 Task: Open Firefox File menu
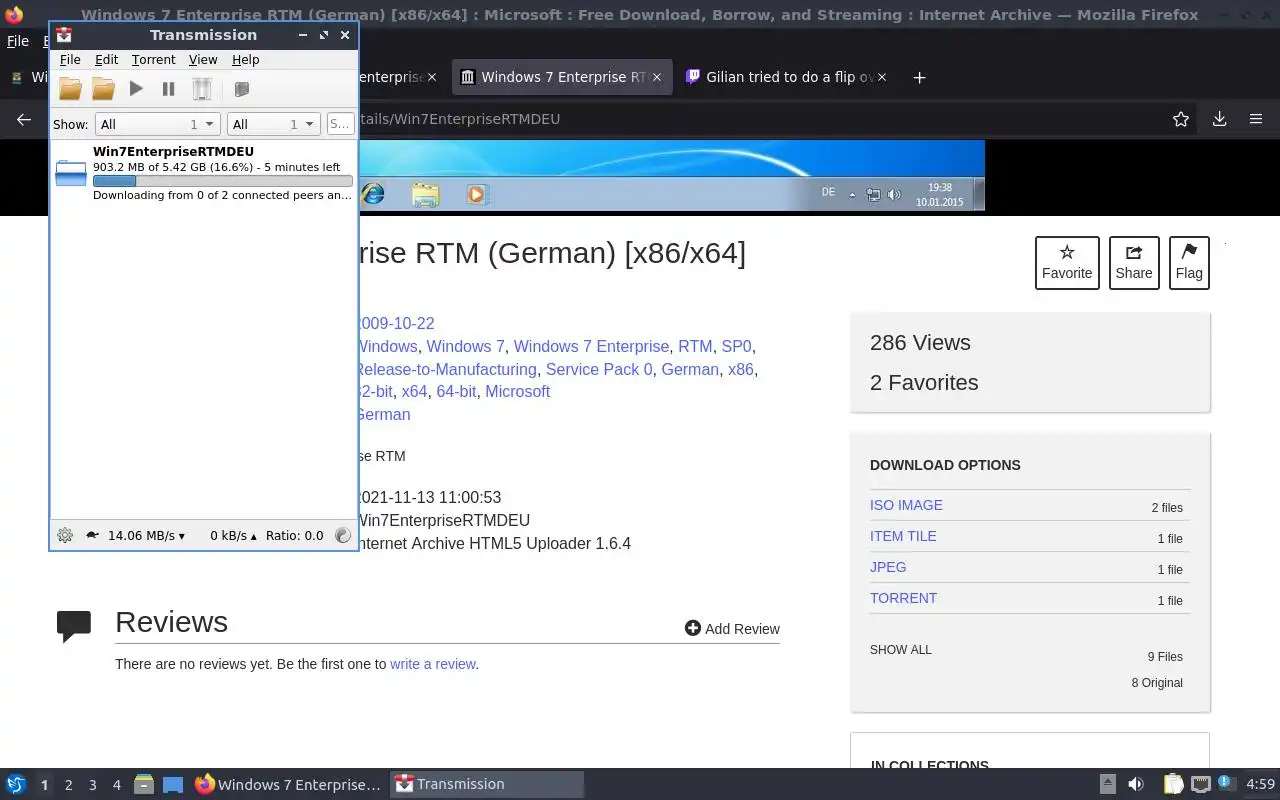coord(18,41)
